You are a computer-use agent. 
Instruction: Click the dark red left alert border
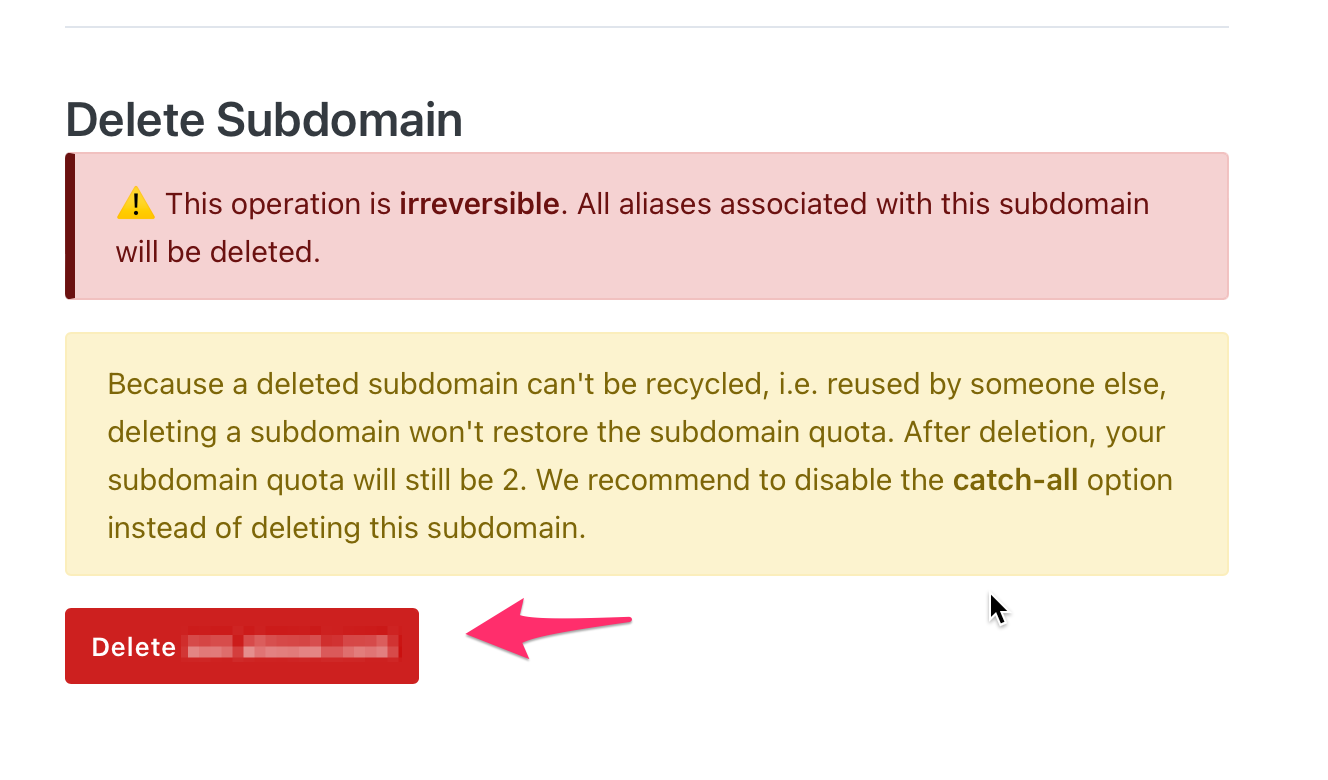point(70,226)
